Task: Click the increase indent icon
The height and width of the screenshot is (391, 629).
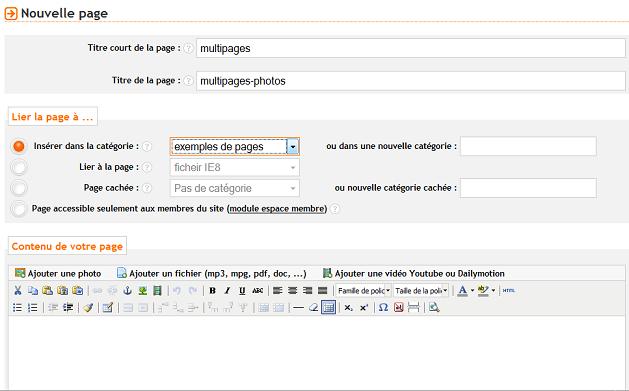Action: pyautogui.click(x=68, y=308)
